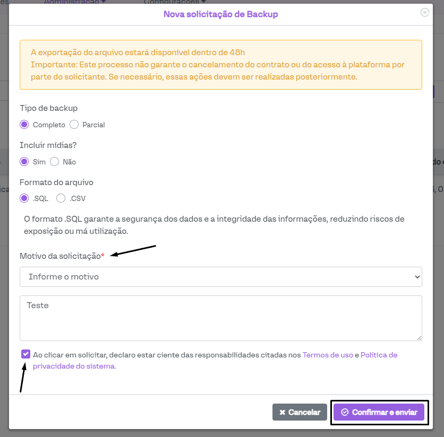Close the Nova solicitação de Backup dialog
The image size is (444, 437).
[424, 13]
